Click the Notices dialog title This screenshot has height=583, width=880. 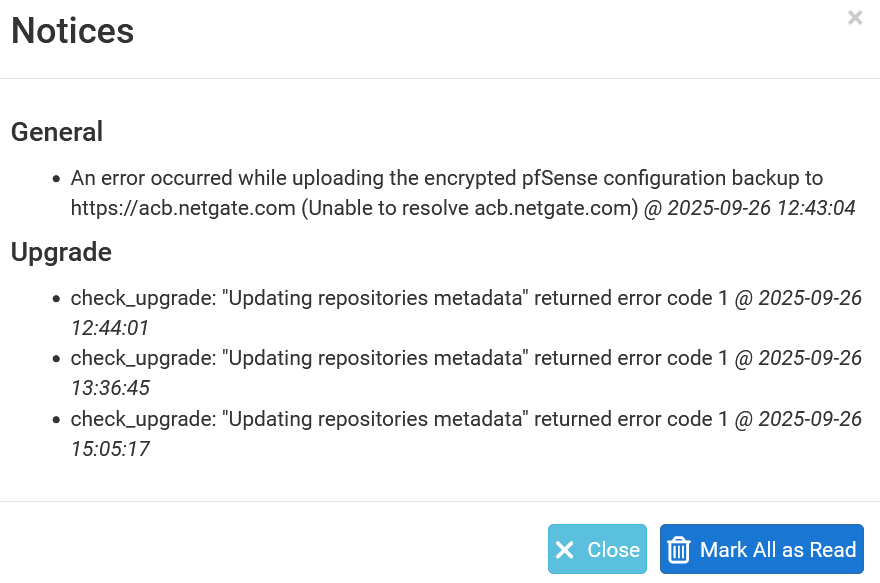pos(72,31)
